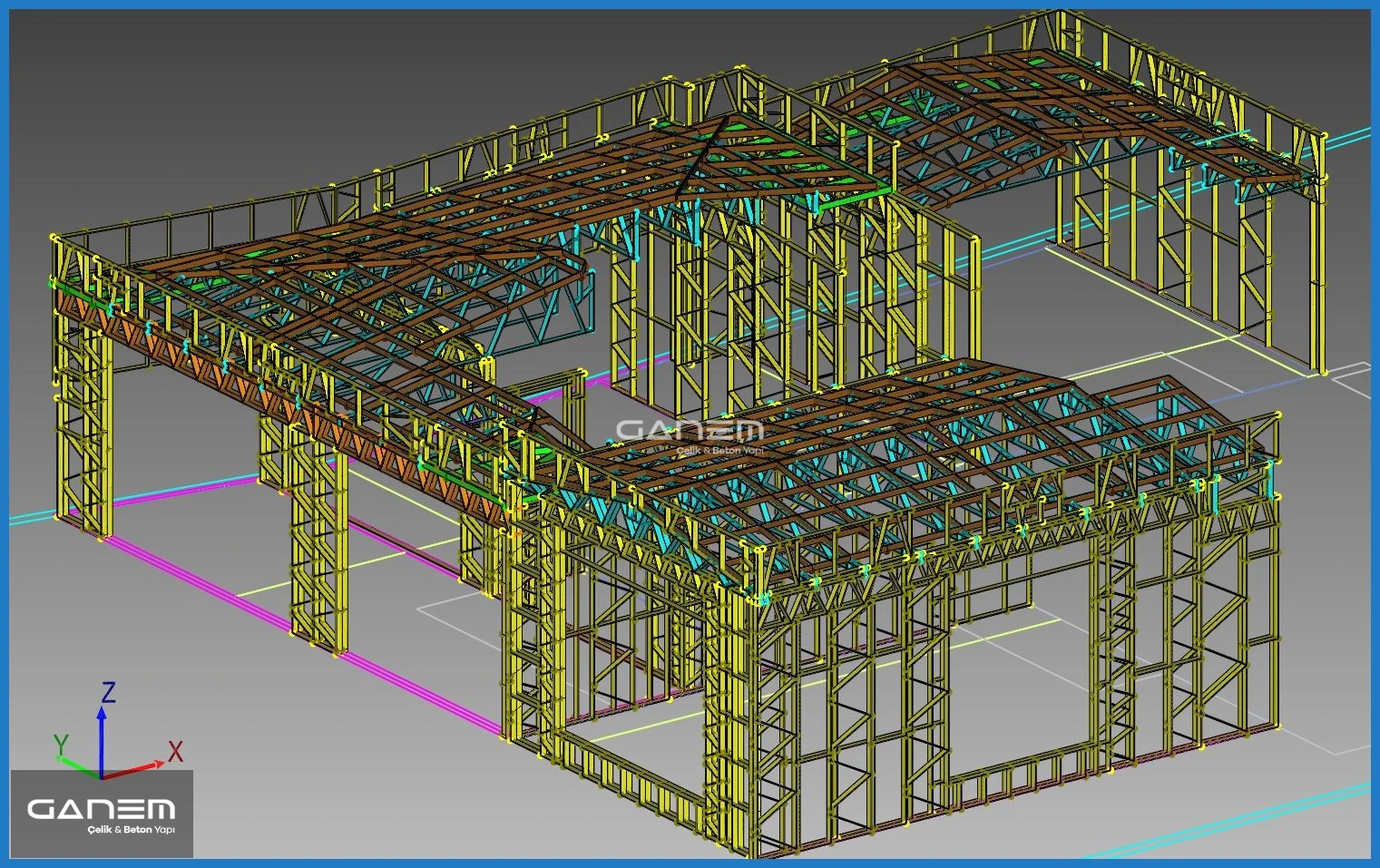Viewport: 1380px width, 868px height.
Task: Click the red X axis arrow line
Action: pos(132,770)
